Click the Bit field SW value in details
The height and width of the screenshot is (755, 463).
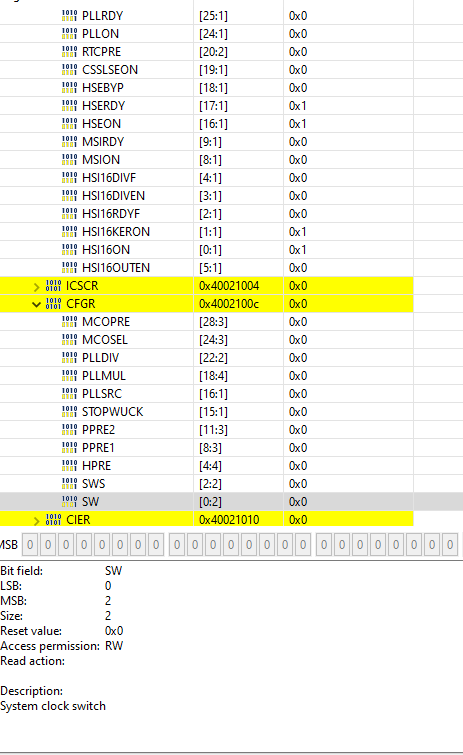(114, 571)
